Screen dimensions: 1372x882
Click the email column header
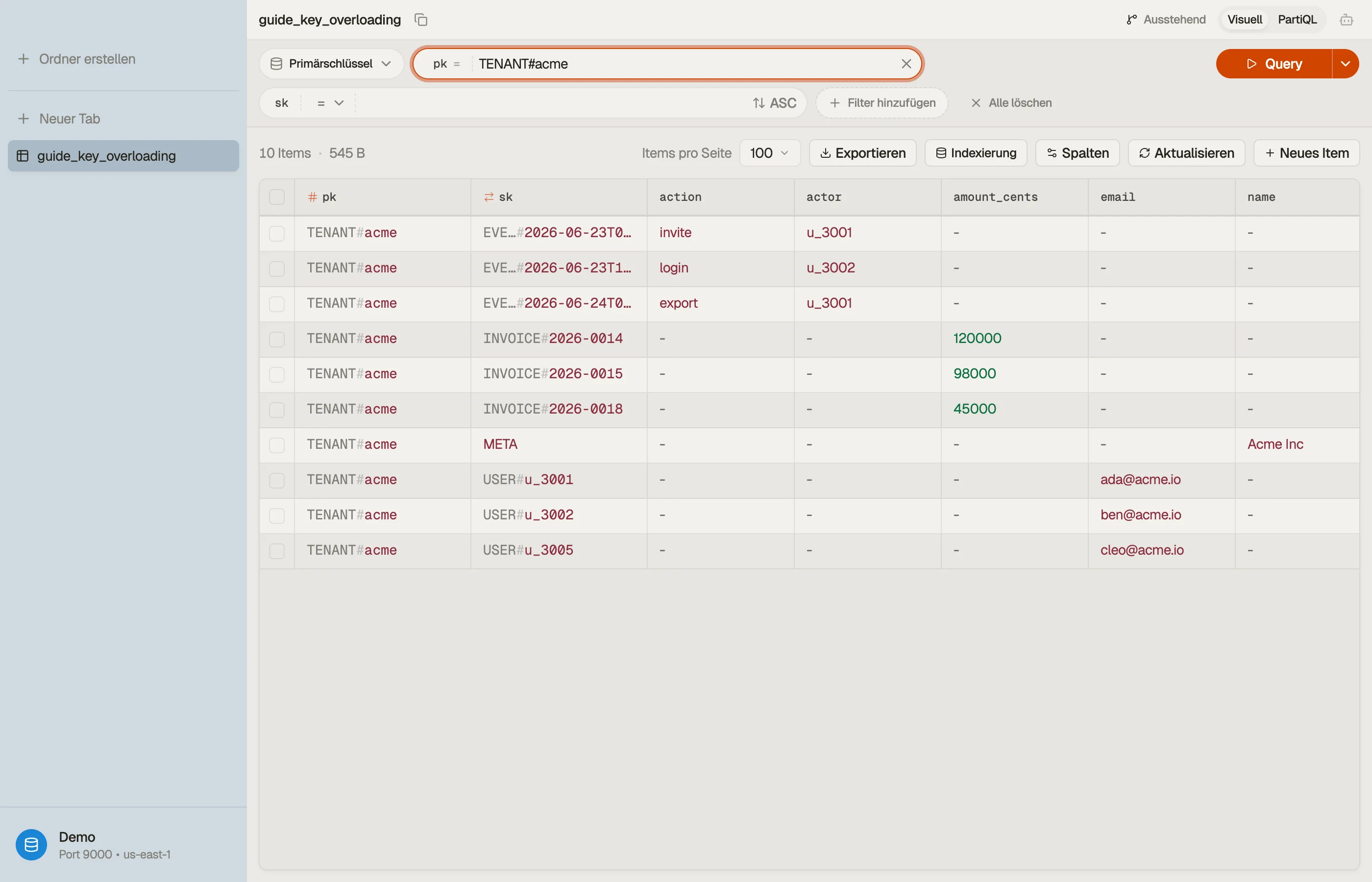(1162, 197)
